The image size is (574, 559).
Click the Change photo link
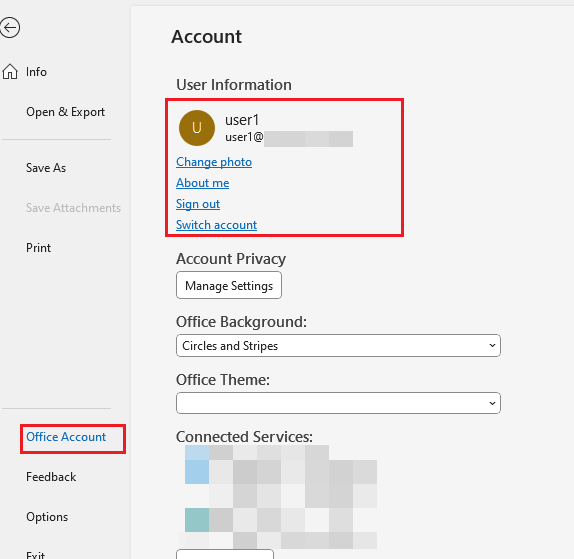[214, 162]
